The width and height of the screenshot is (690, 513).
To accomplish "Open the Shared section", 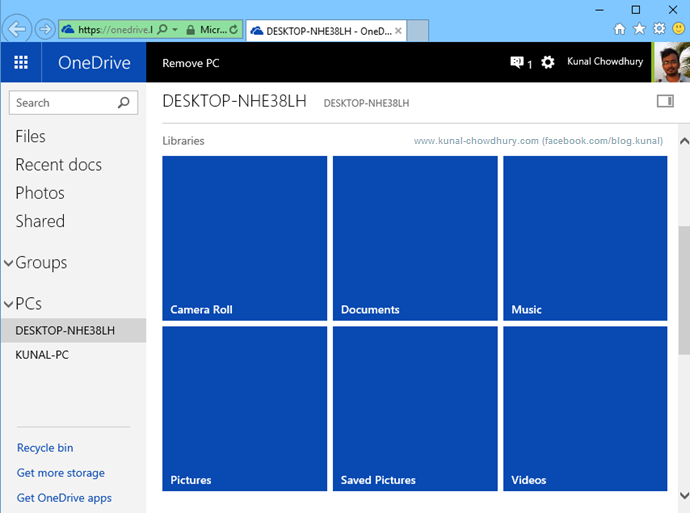I will [x=40, y=221].
